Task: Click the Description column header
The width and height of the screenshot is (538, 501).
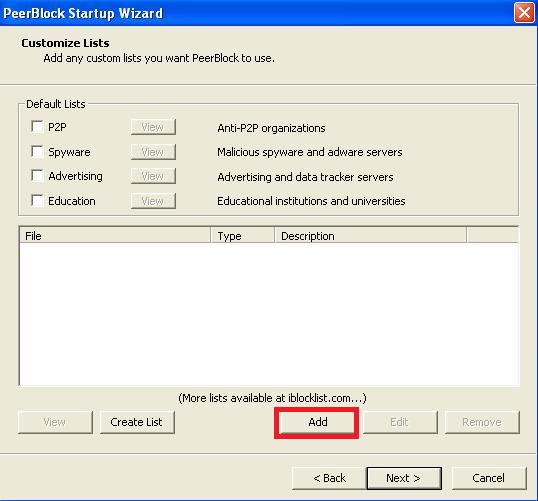Action: [x=371, y=236]
